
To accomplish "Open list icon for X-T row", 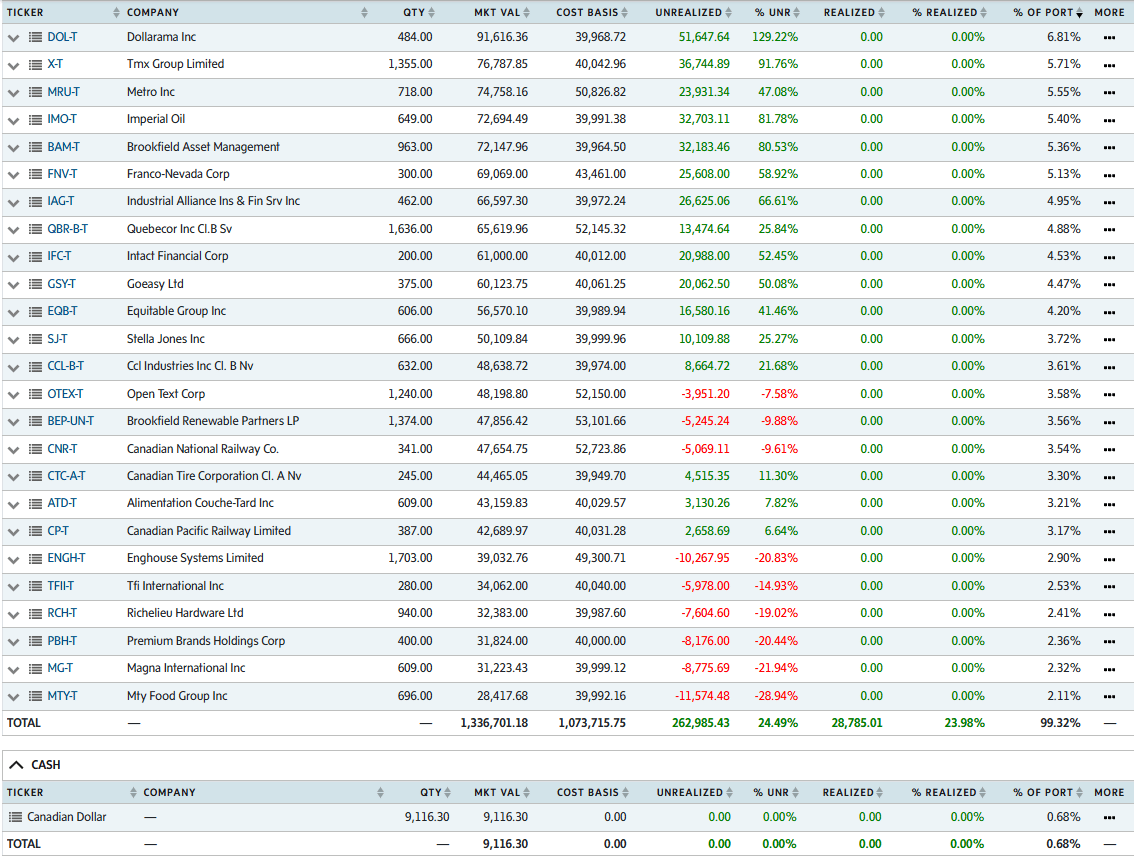I will click(x=35, y=65).
